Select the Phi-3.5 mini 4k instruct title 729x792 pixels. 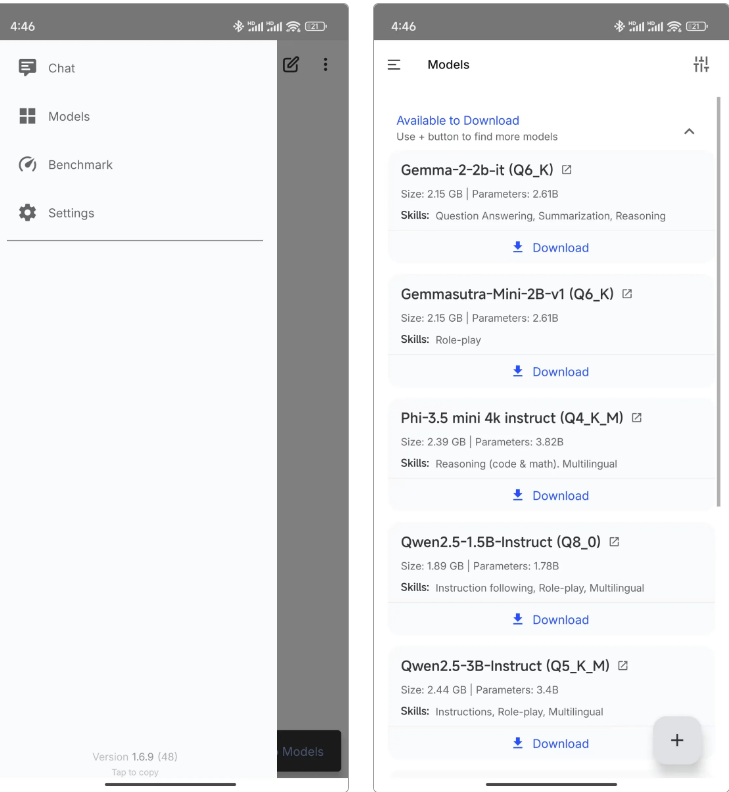(512, 418)
